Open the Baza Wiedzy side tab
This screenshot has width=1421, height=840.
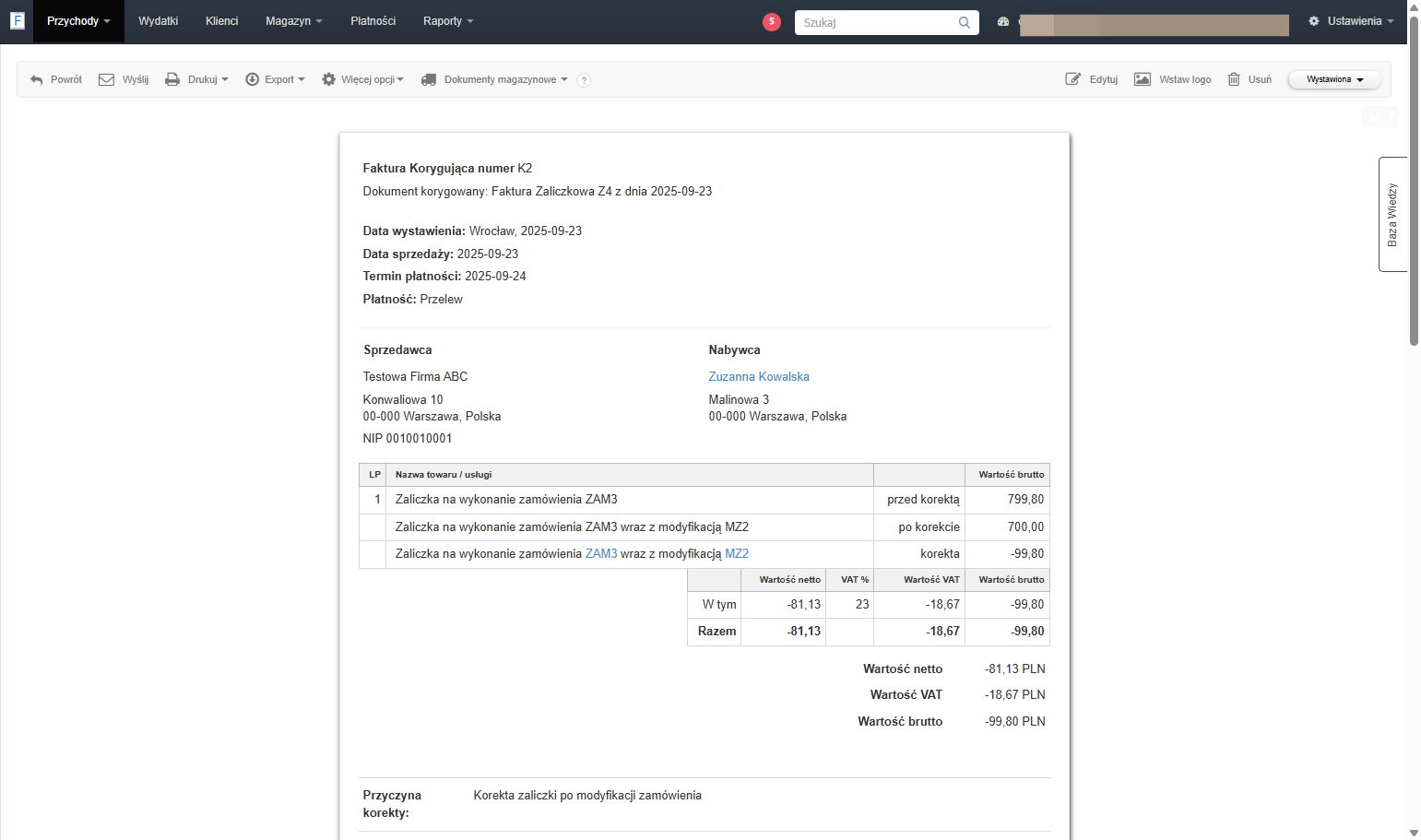tap(1392, 214)
